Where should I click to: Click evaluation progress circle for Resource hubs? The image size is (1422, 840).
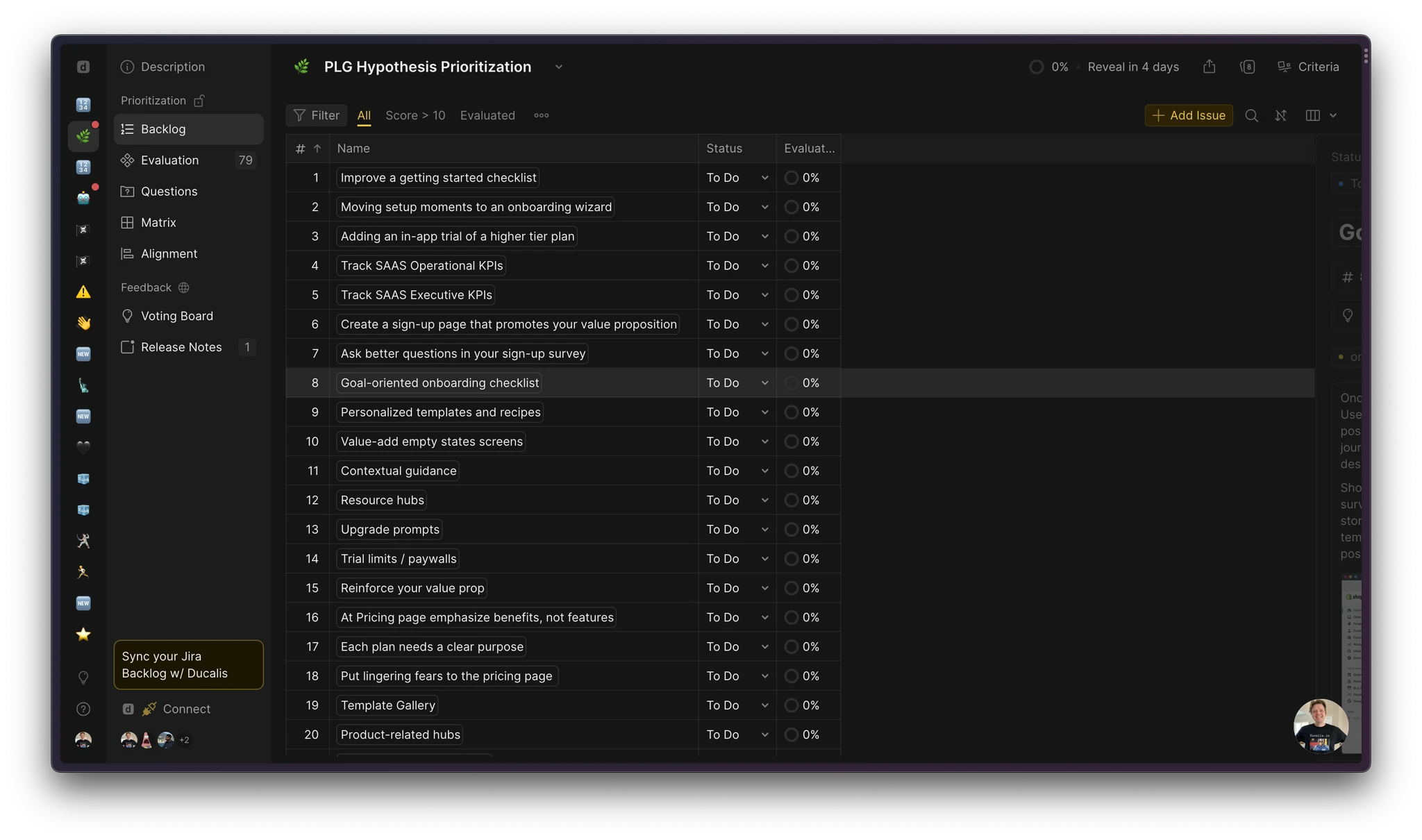(x=791, y=501)
